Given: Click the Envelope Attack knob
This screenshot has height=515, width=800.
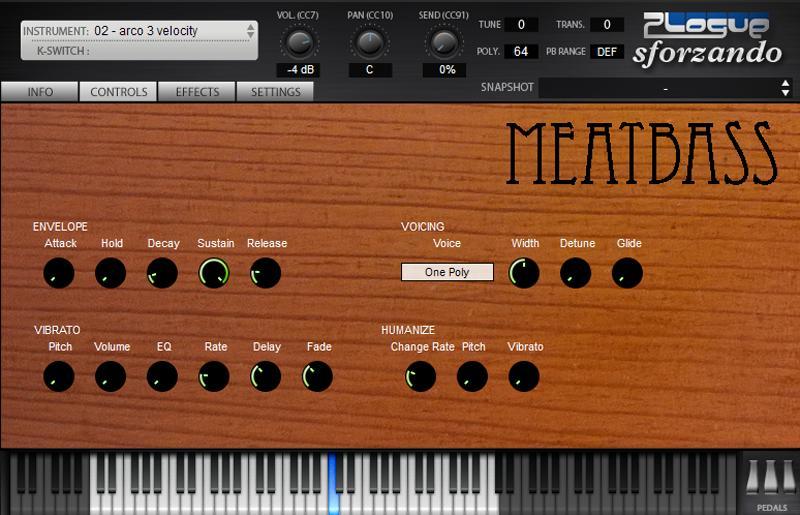Looking at the screenshot, I should pyautogui.click(x=59, y=273).
